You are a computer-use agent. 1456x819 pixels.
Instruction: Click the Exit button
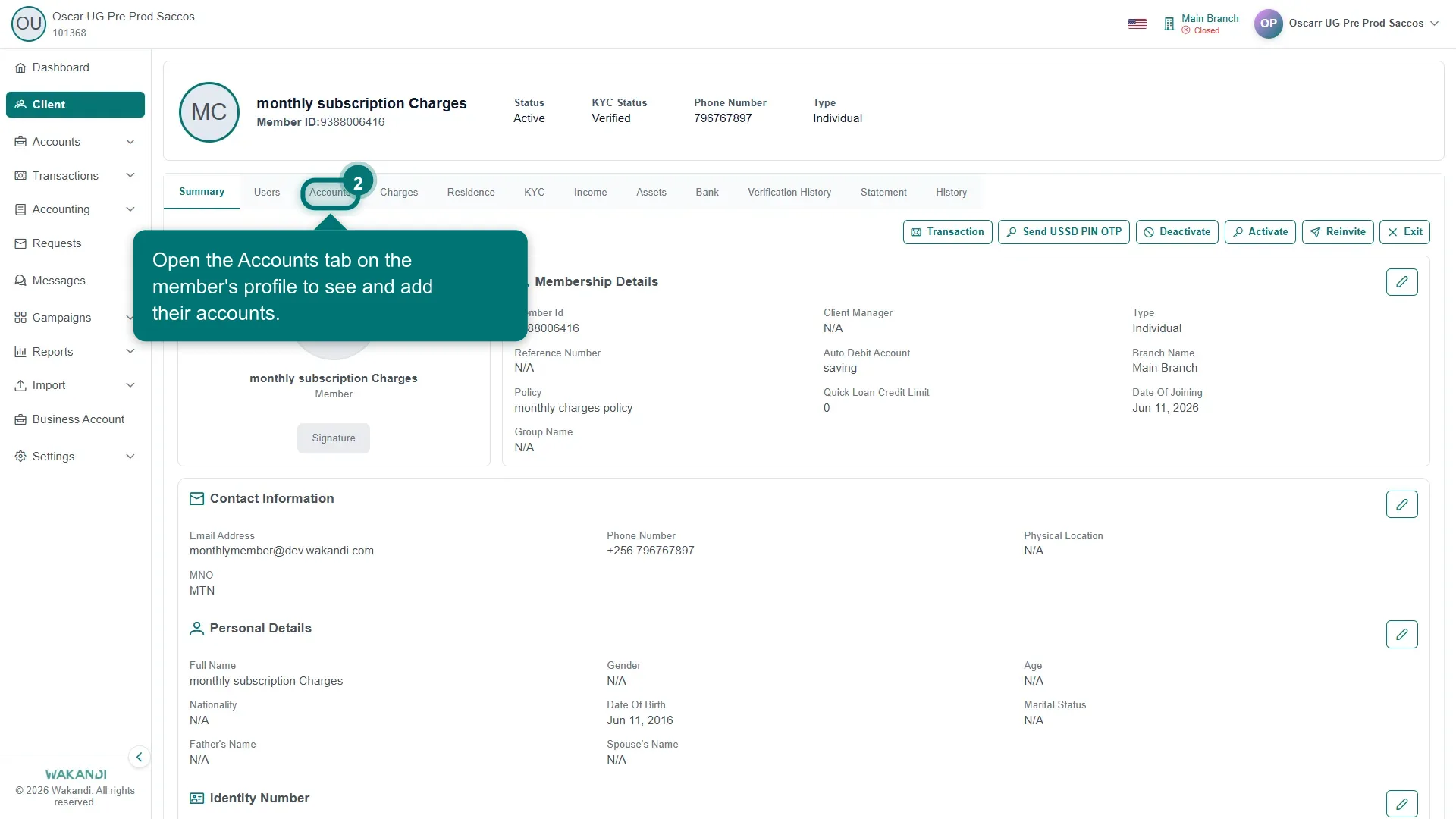tap(1404, 232)
